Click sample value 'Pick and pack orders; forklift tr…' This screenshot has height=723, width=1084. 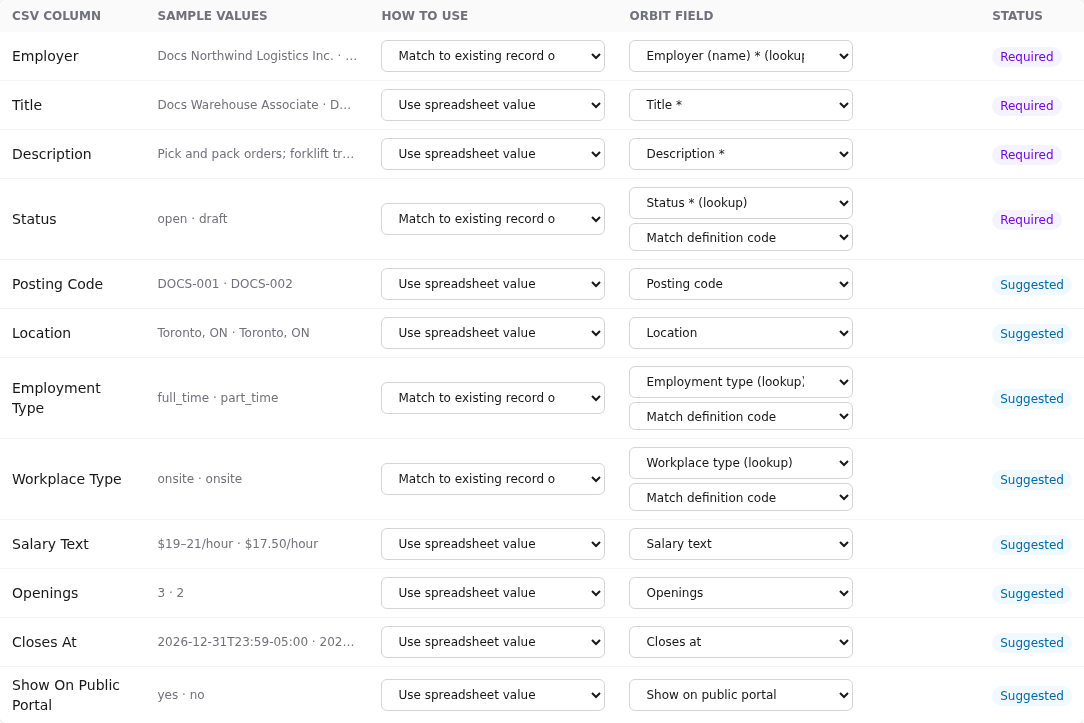[x=256, y=153]
